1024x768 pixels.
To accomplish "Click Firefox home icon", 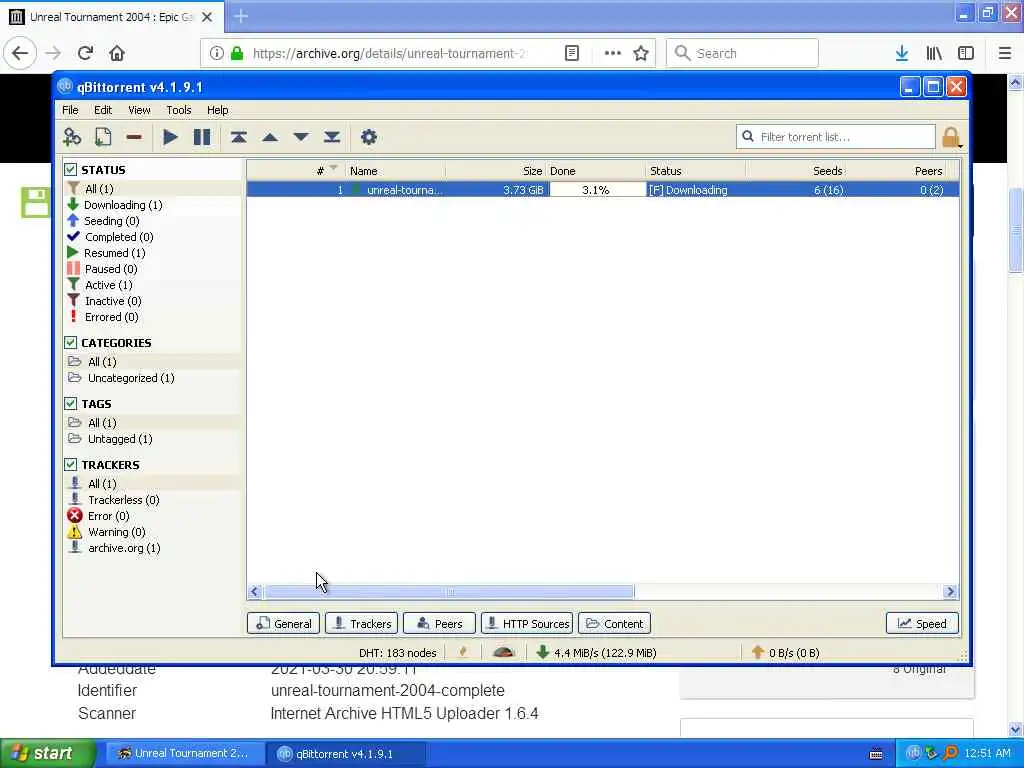I will click(117, 53).
